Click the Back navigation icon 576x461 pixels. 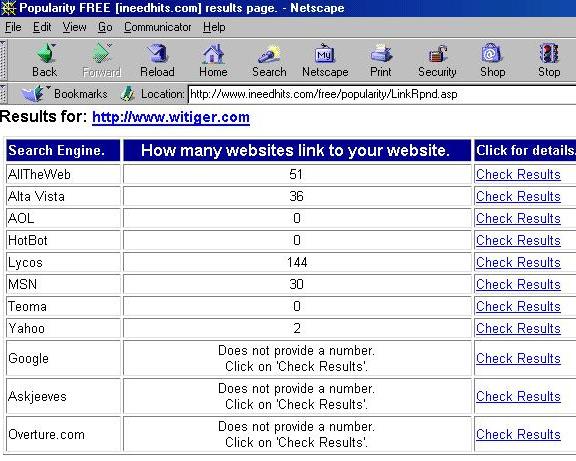(x=45, y=54)
